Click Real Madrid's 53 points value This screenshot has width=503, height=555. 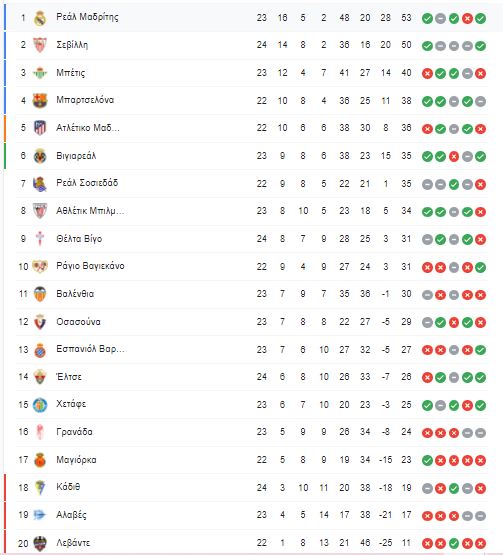[x=406, y=18]
